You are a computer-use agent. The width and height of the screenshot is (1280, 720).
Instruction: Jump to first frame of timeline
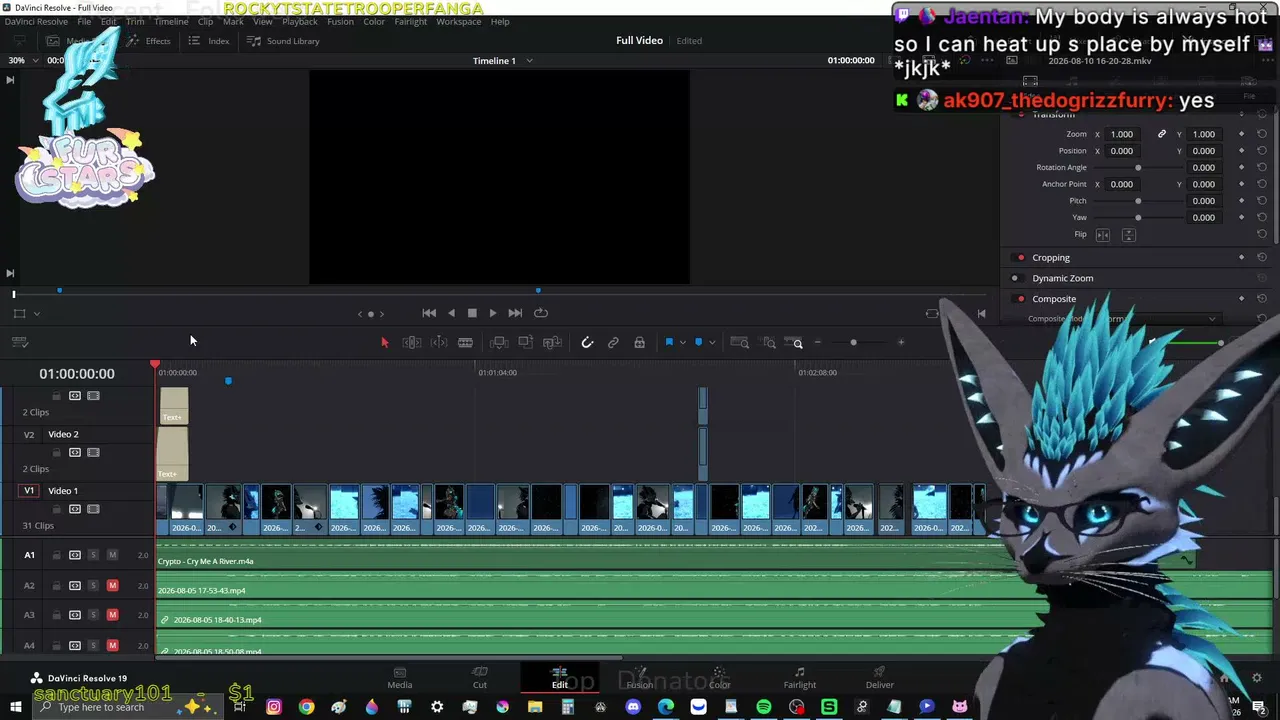tap(429, 313)
